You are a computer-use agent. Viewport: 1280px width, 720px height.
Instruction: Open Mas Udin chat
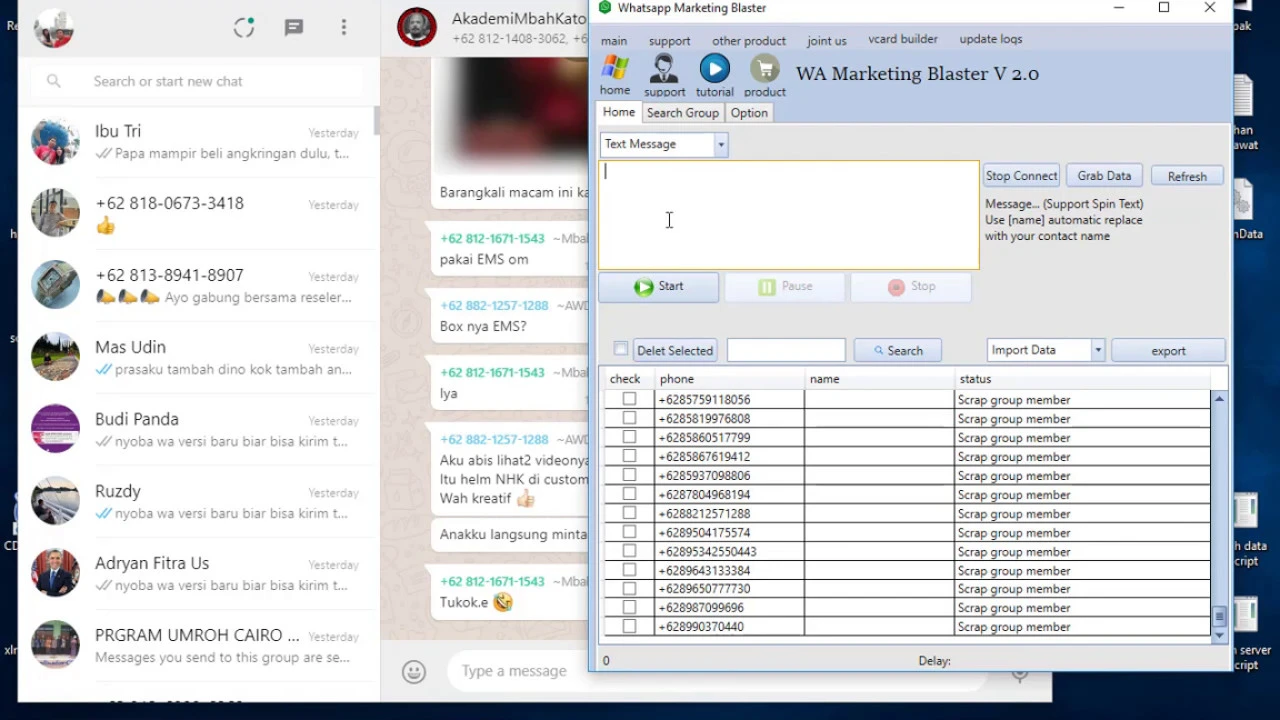[x=198, y=357]
